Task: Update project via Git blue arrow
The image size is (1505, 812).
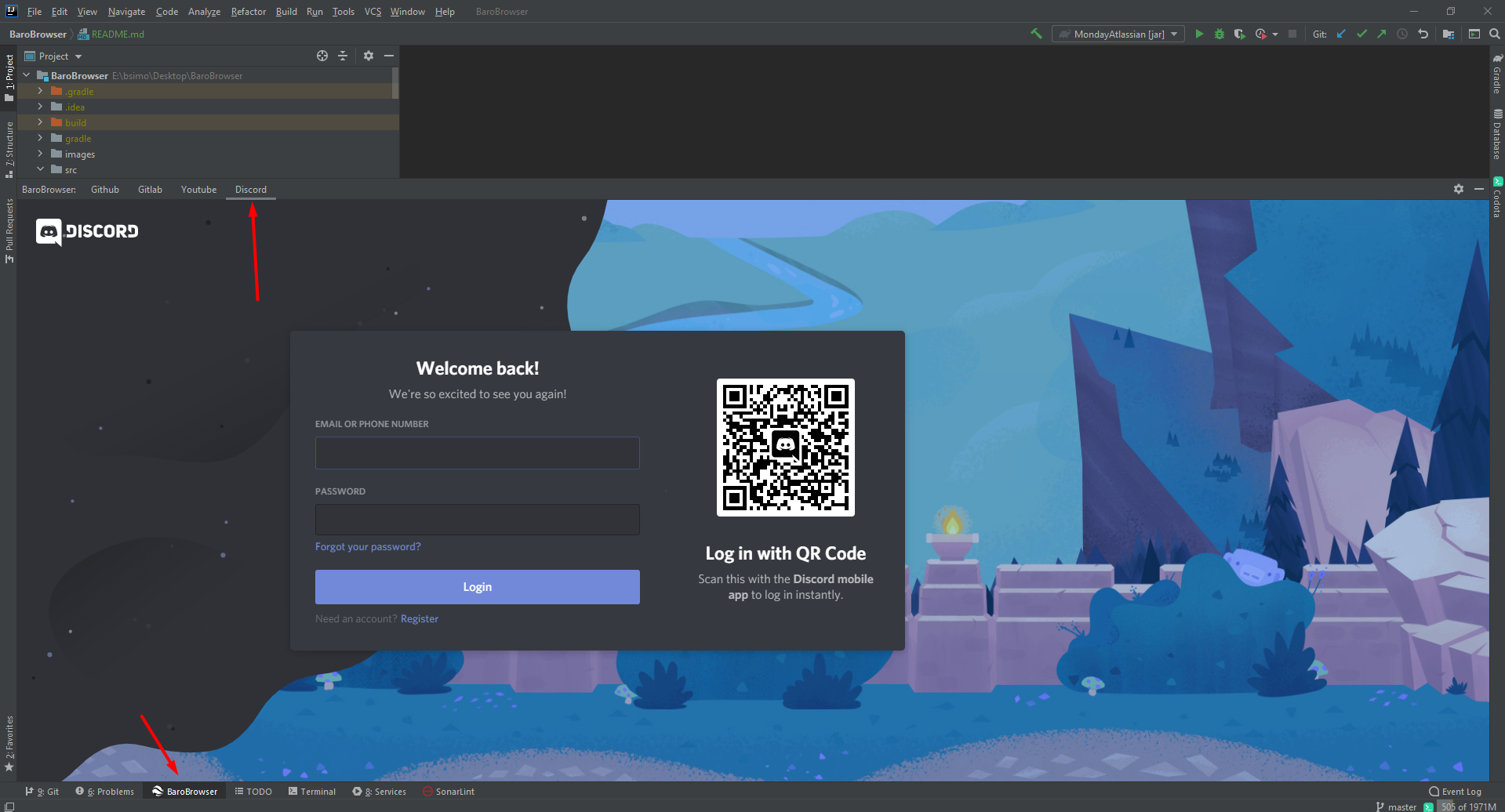Action: pos(1341,34)
